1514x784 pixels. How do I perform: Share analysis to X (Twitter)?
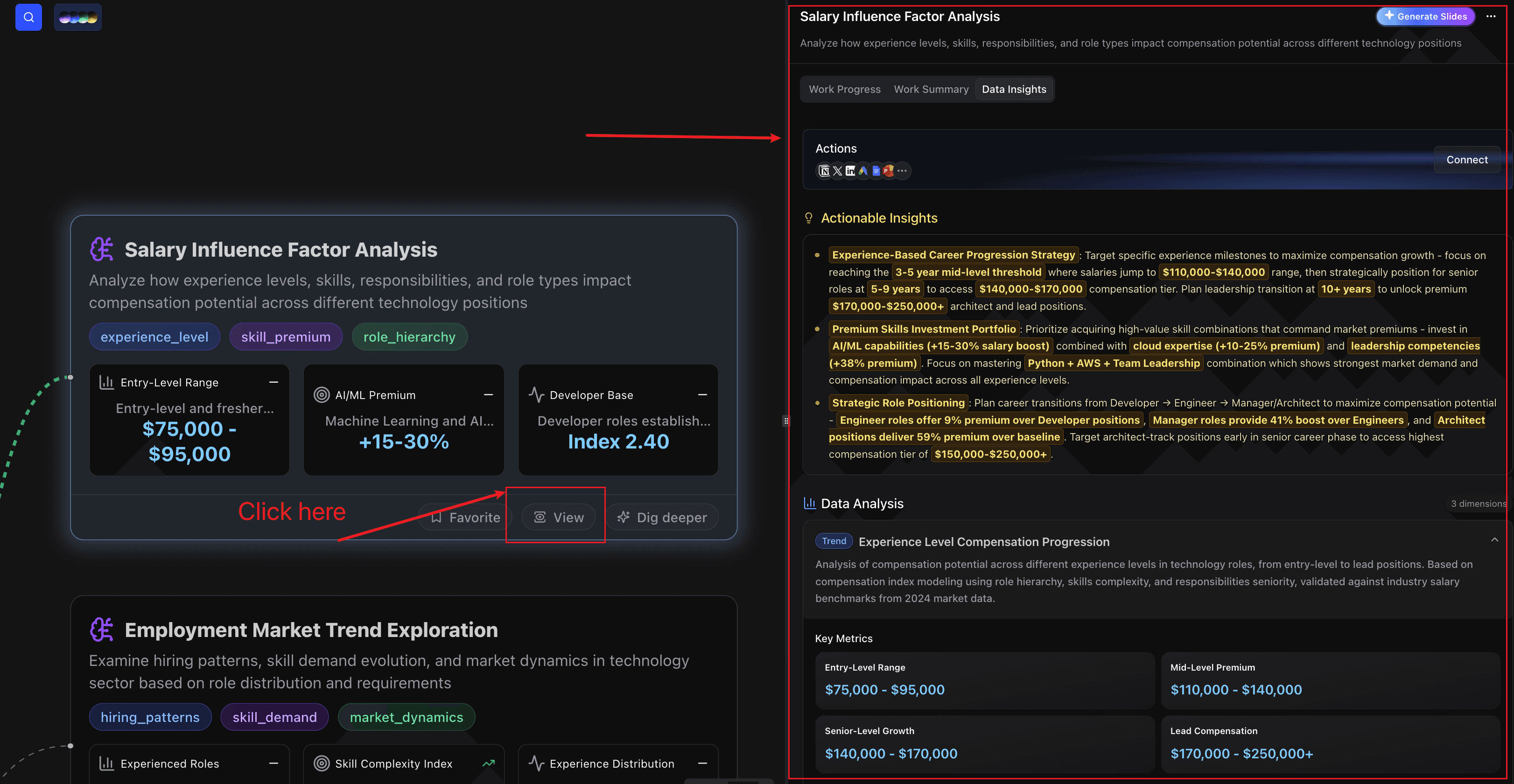click(837, 170)
